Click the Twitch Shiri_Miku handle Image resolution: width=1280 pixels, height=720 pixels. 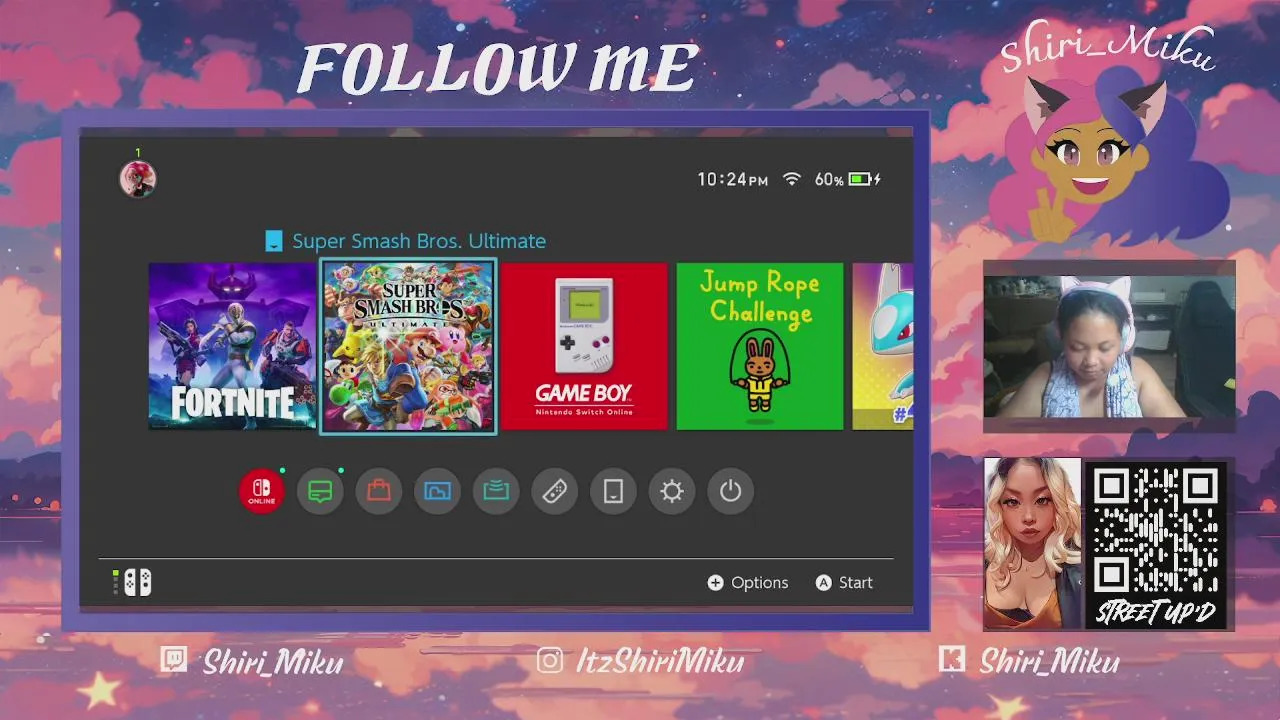coord(273,662)
